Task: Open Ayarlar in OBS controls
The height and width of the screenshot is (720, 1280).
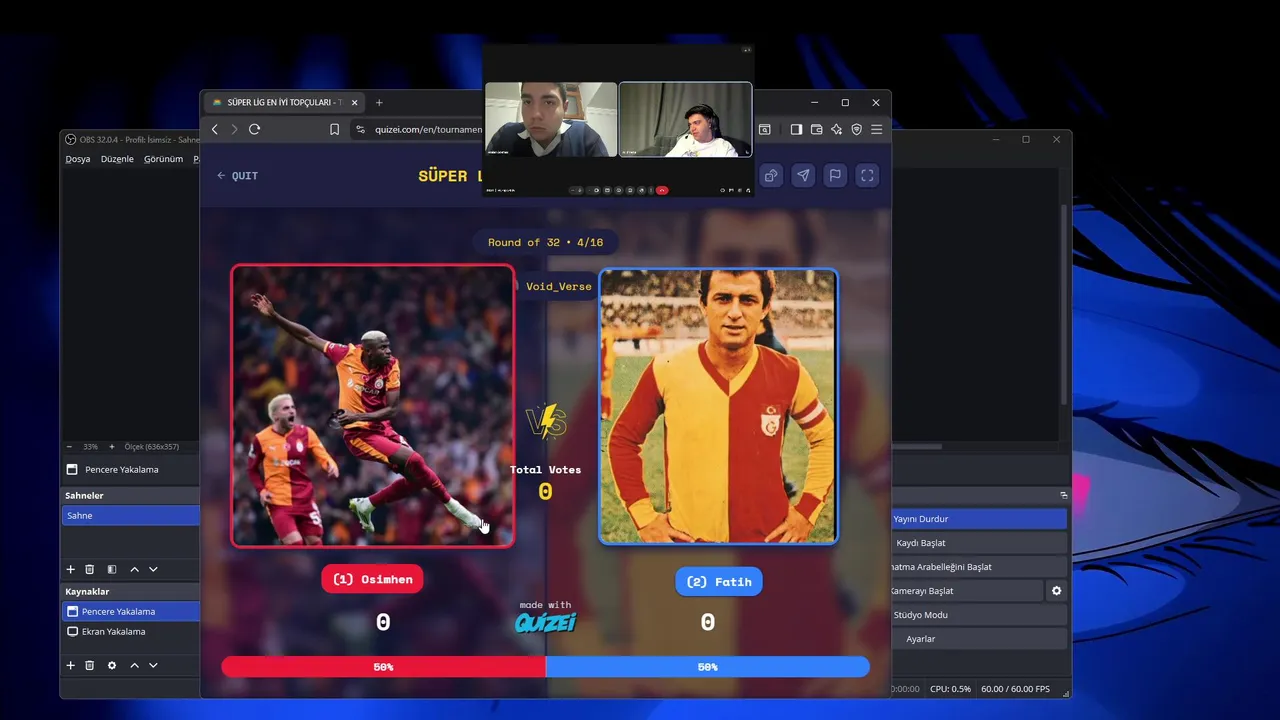Action: (979, 639)
